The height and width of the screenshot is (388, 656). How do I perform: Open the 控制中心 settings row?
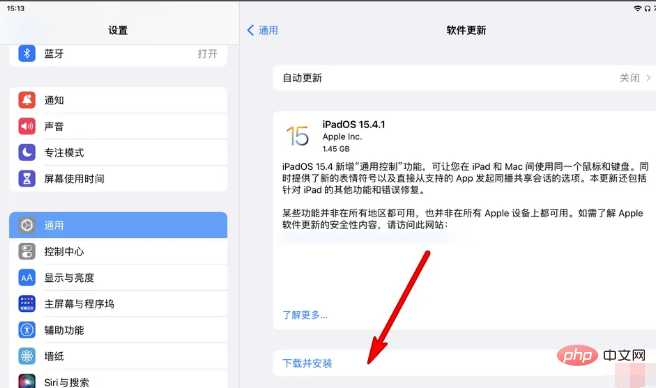[x=118, y=252]
